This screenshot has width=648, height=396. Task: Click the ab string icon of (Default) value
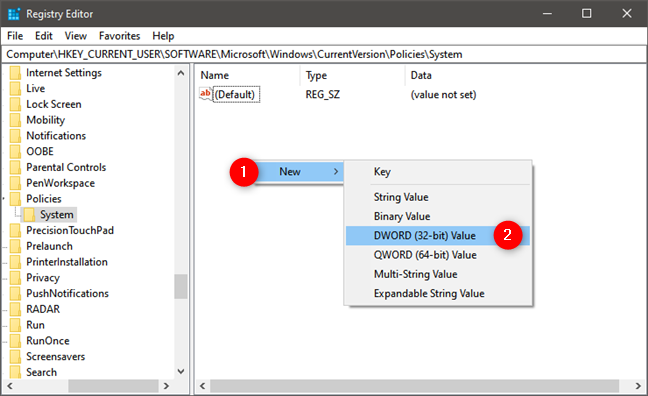point(205,94)
